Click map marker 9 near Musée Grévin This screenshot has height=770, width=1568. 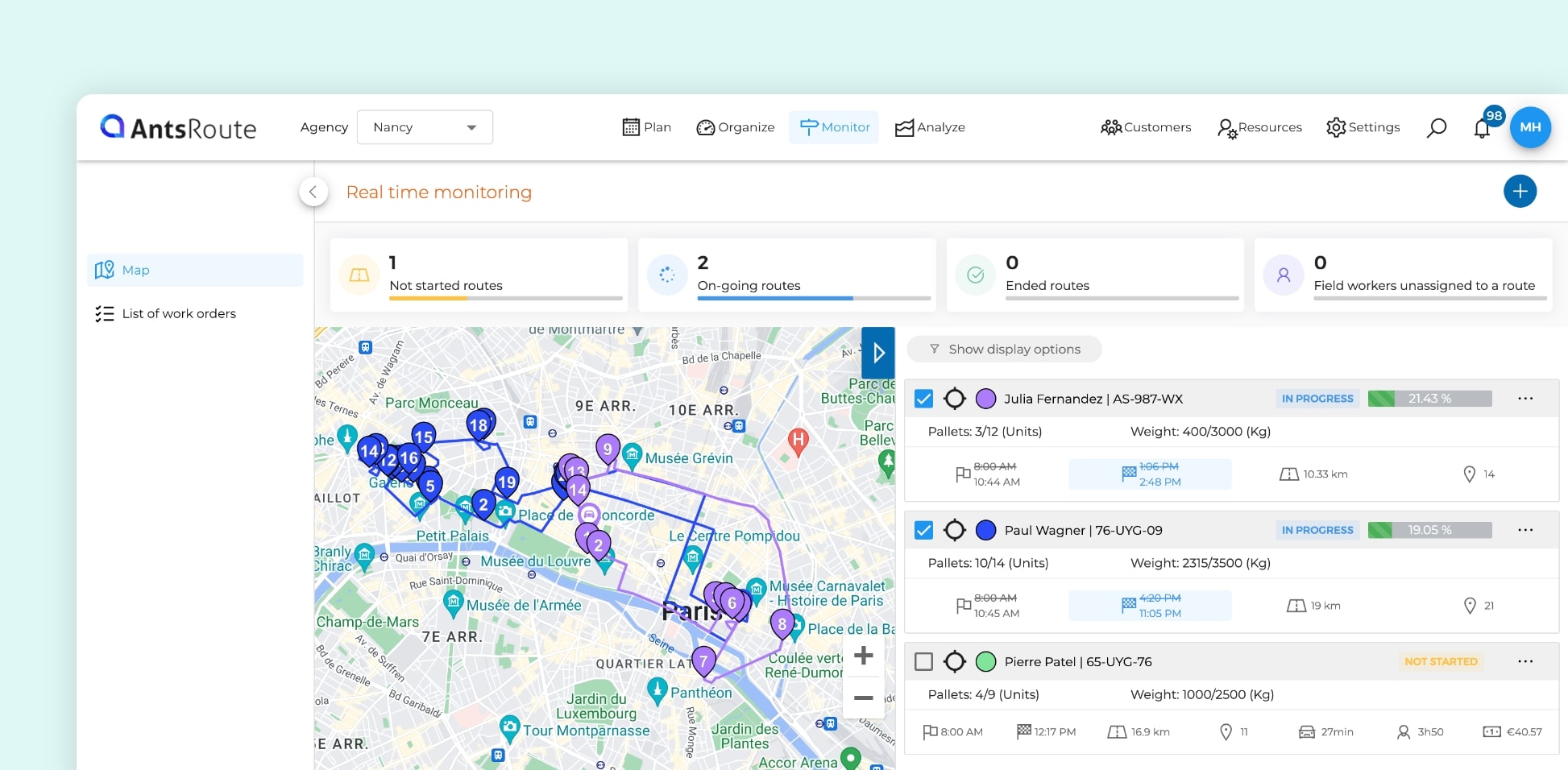point(608,449)
